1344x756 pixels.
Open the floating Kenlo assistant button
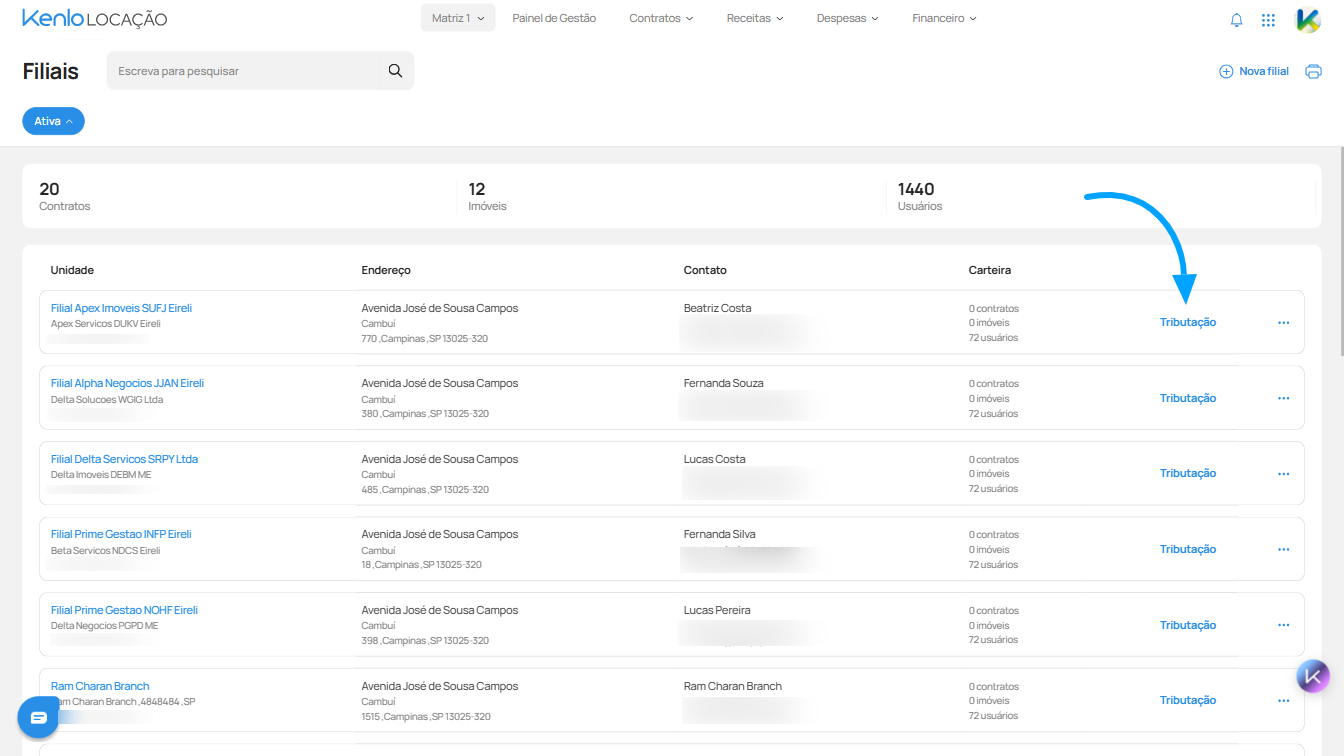[x=1314, y=676]
